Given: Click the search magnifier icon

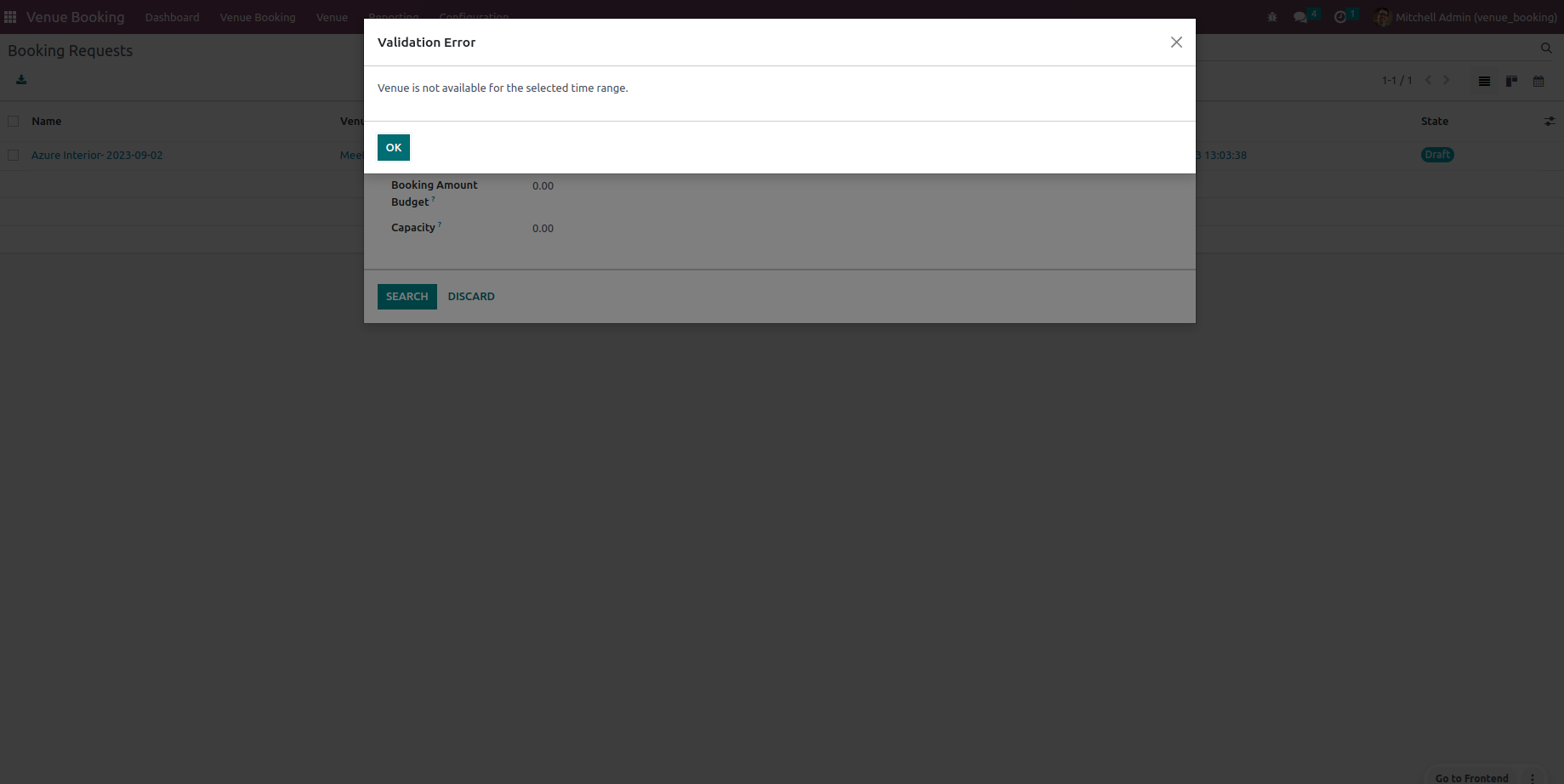Looking at the screenshot, I should (x=1546, y=48).
